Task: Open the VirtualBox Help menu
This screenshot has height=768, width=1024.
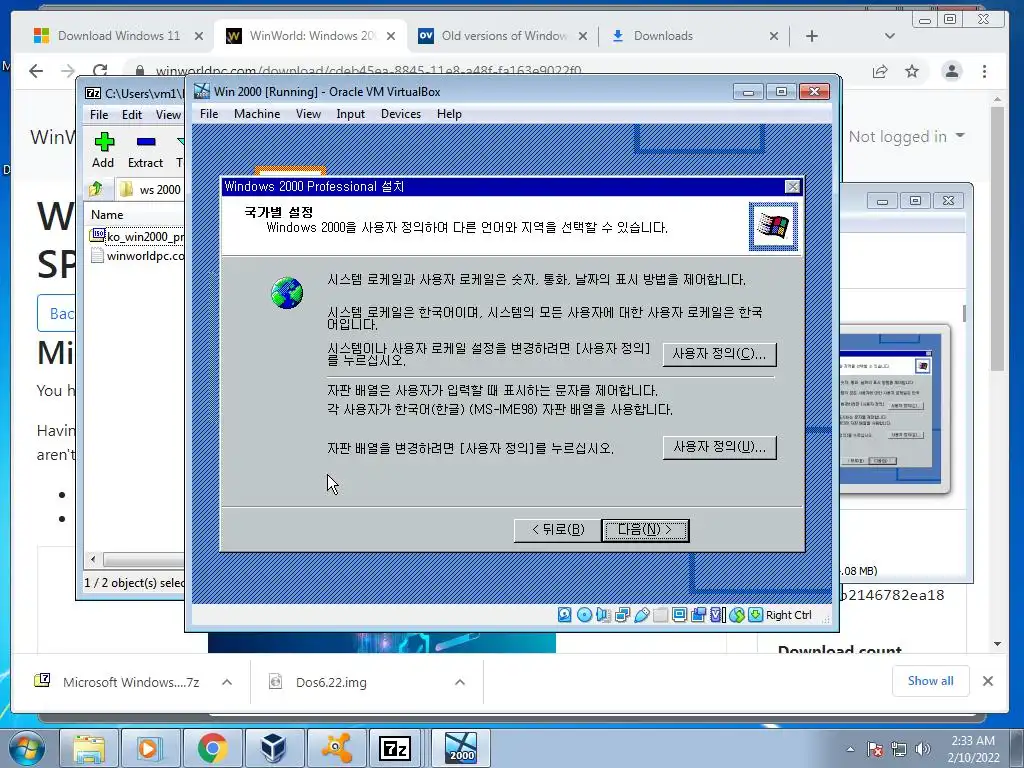Action: coord(449,114)
